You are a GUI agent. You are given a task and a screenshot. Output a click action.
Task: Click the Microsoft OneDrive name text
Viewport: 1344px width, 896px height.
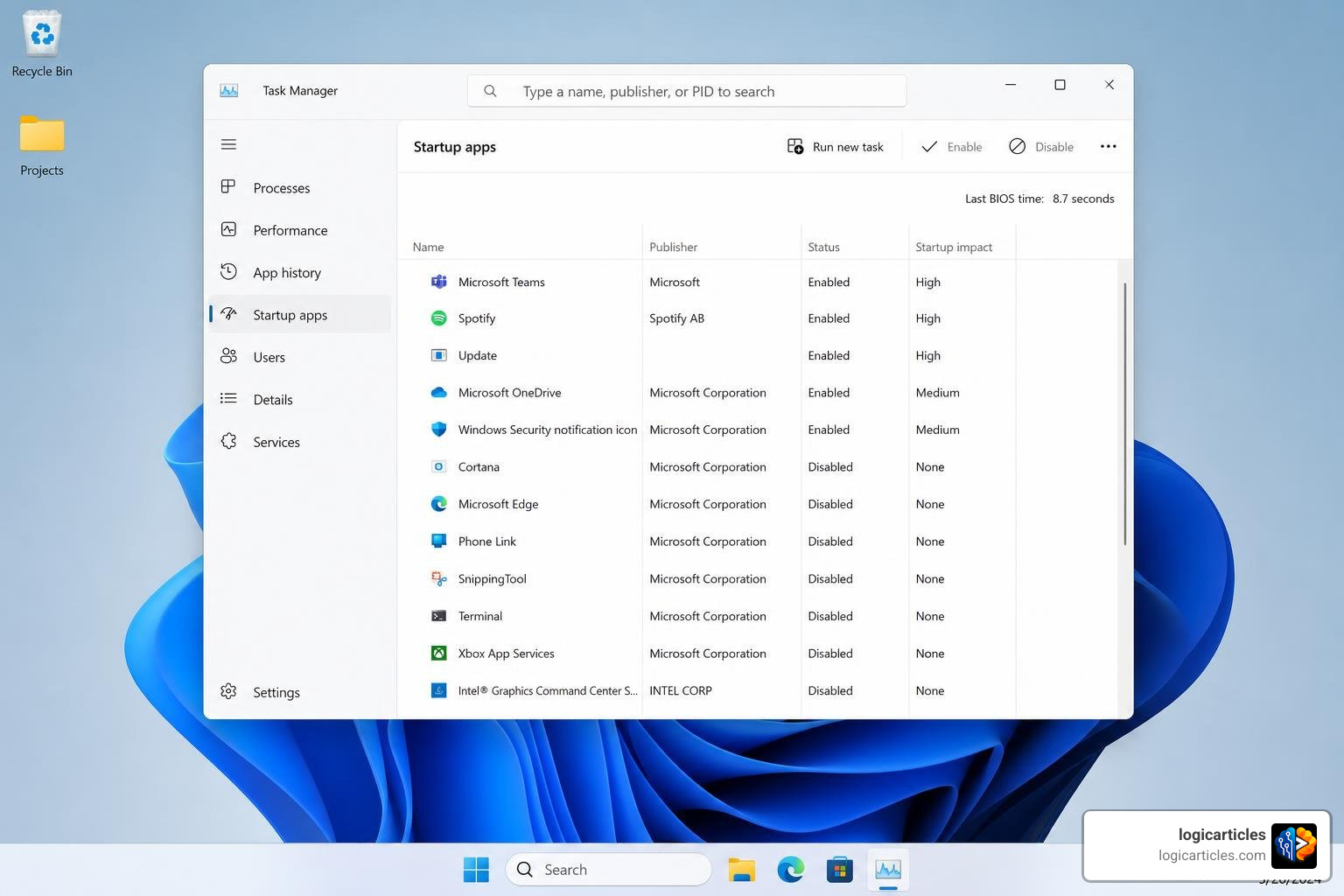(x=509, y=393)
